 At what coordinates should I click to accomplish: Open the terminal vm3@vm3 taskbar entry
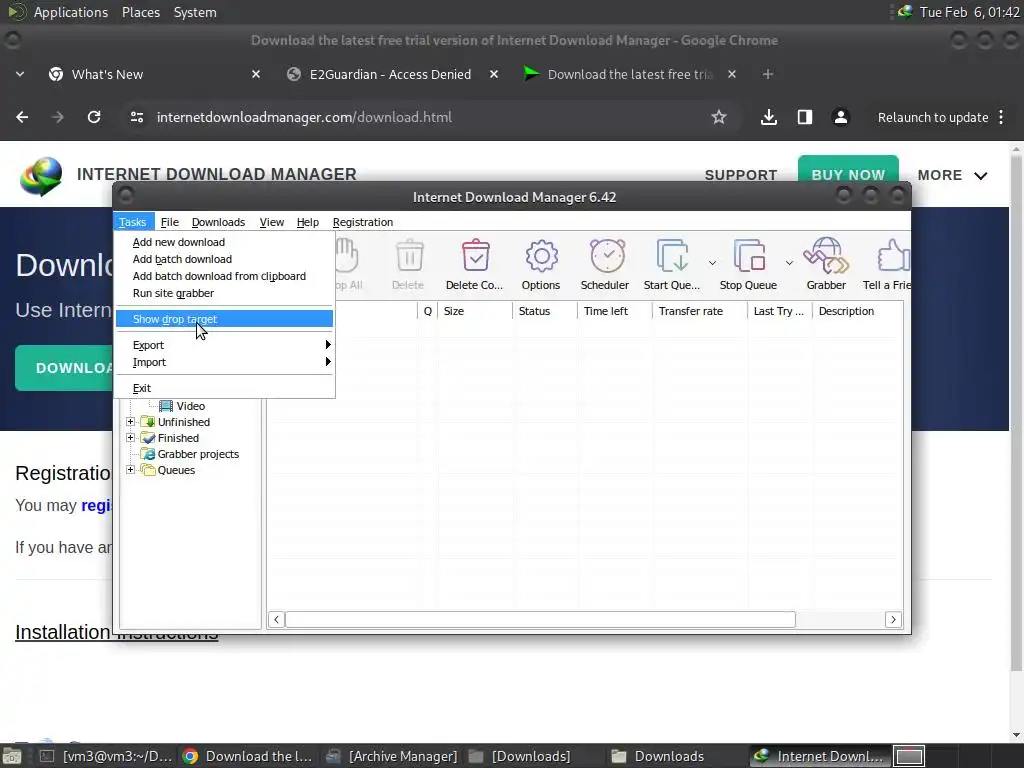point(107,756)
